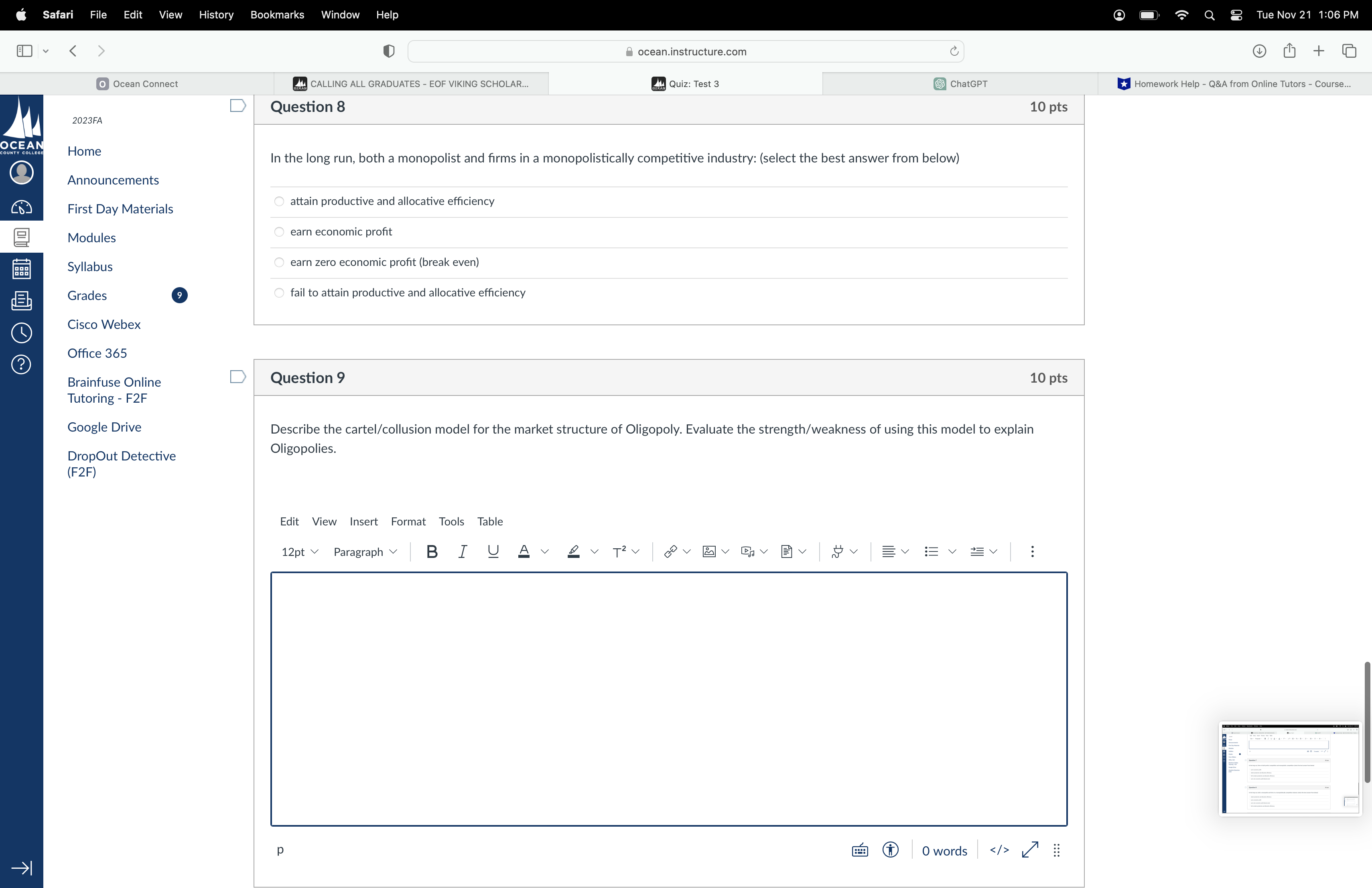Go to the Grades link
Image resolution: width=1372 pixels, height=888 pixels.
click(87, 295)
